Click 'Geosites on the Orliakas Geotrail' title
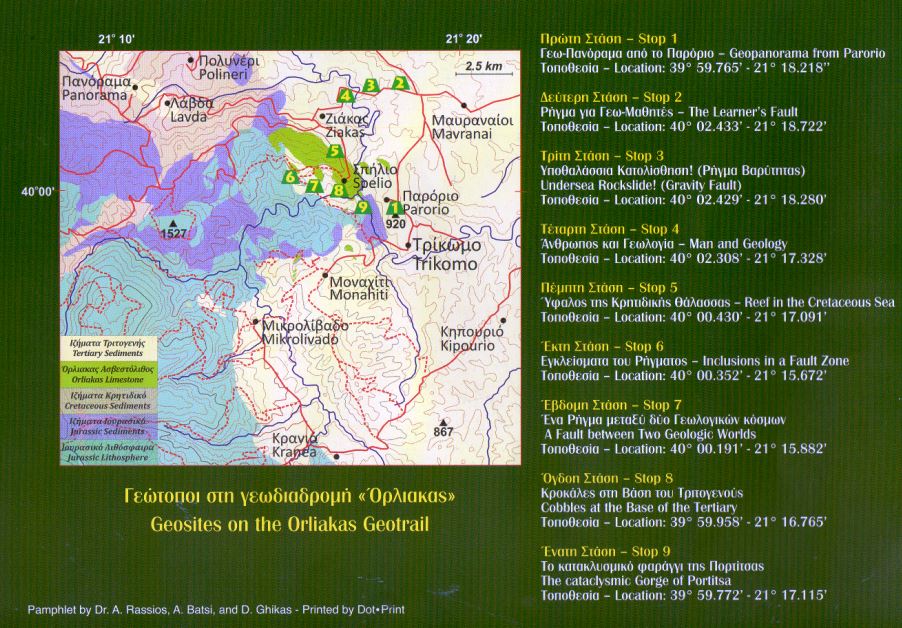The height and width of the screenshot is (628, 902). (x=289, y=524)
